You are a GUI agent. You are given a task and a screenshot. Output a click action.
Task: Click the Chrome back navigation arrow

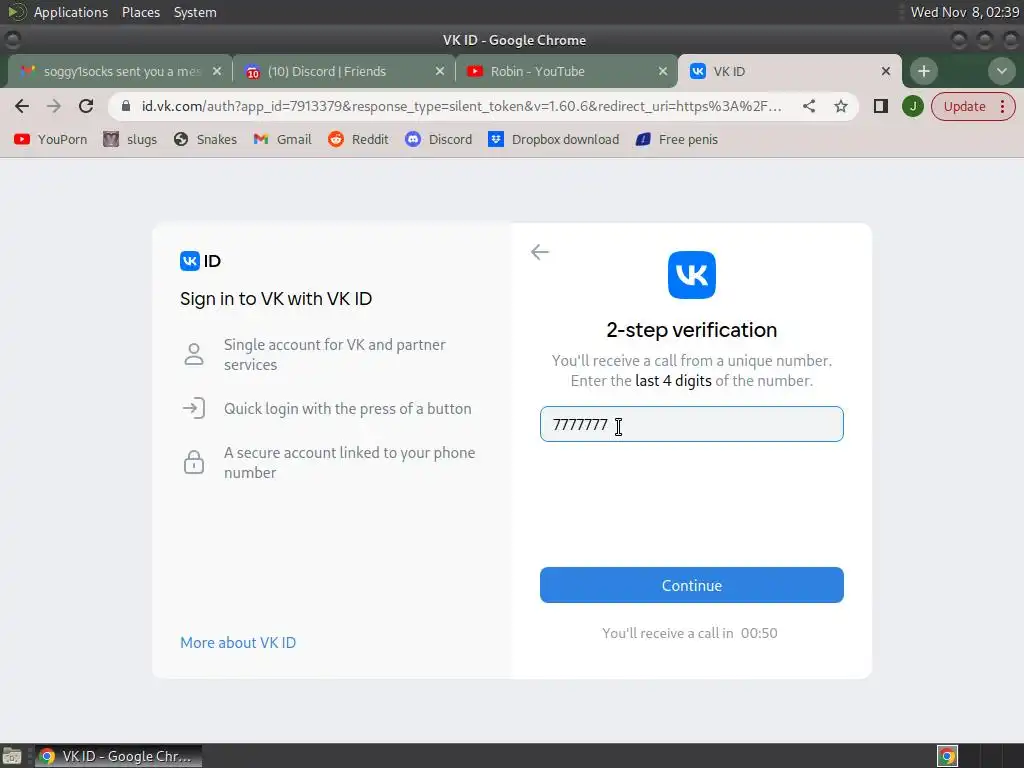tap(22, 106)
